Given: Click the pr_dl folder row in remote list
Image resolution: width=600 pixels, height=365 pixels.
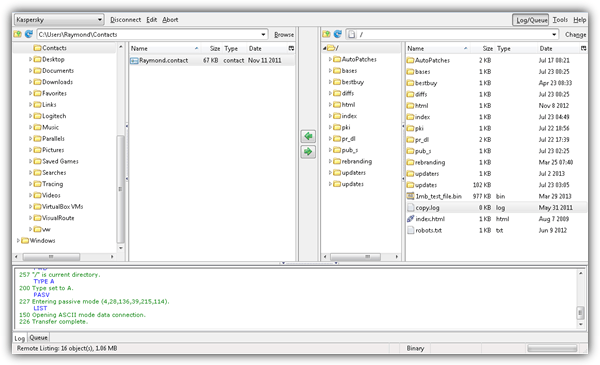Looking at the screenshot, I should coord(496,140).
